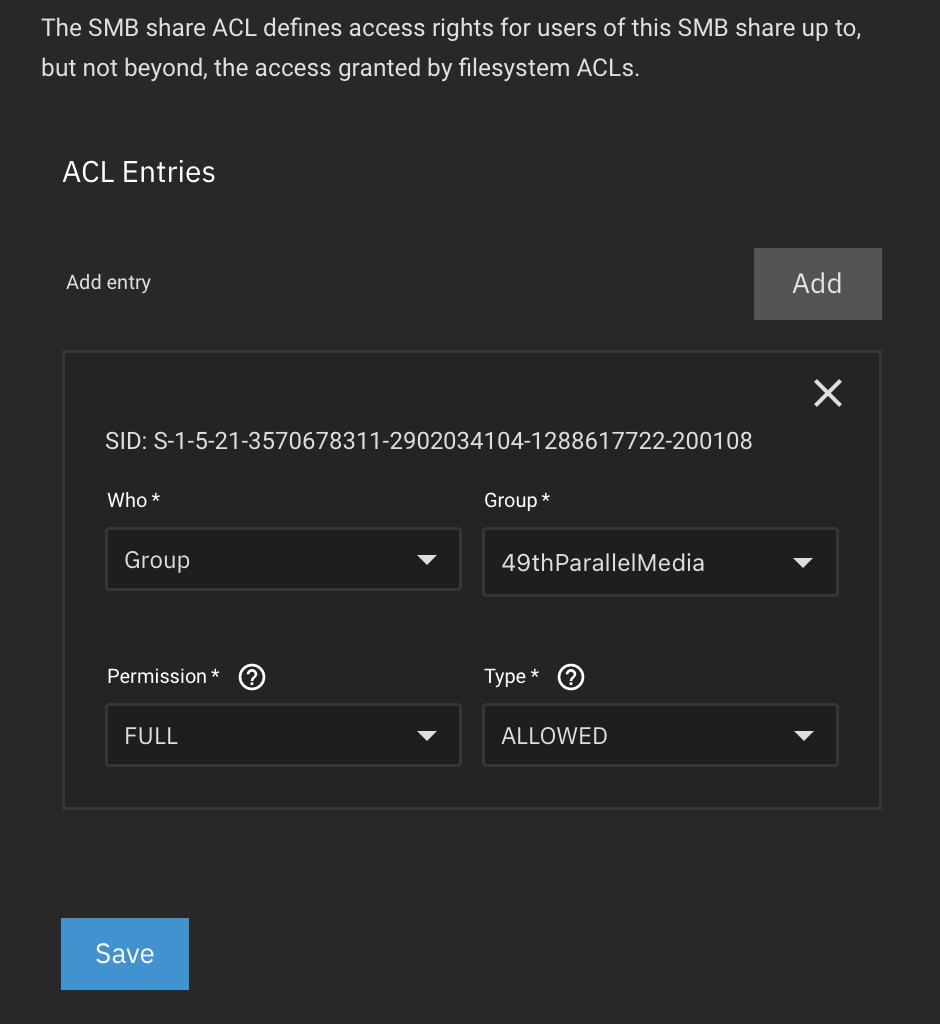Show help for Permission field
The height and width of the screenshot is (1024, 940).
pos(253,677)
